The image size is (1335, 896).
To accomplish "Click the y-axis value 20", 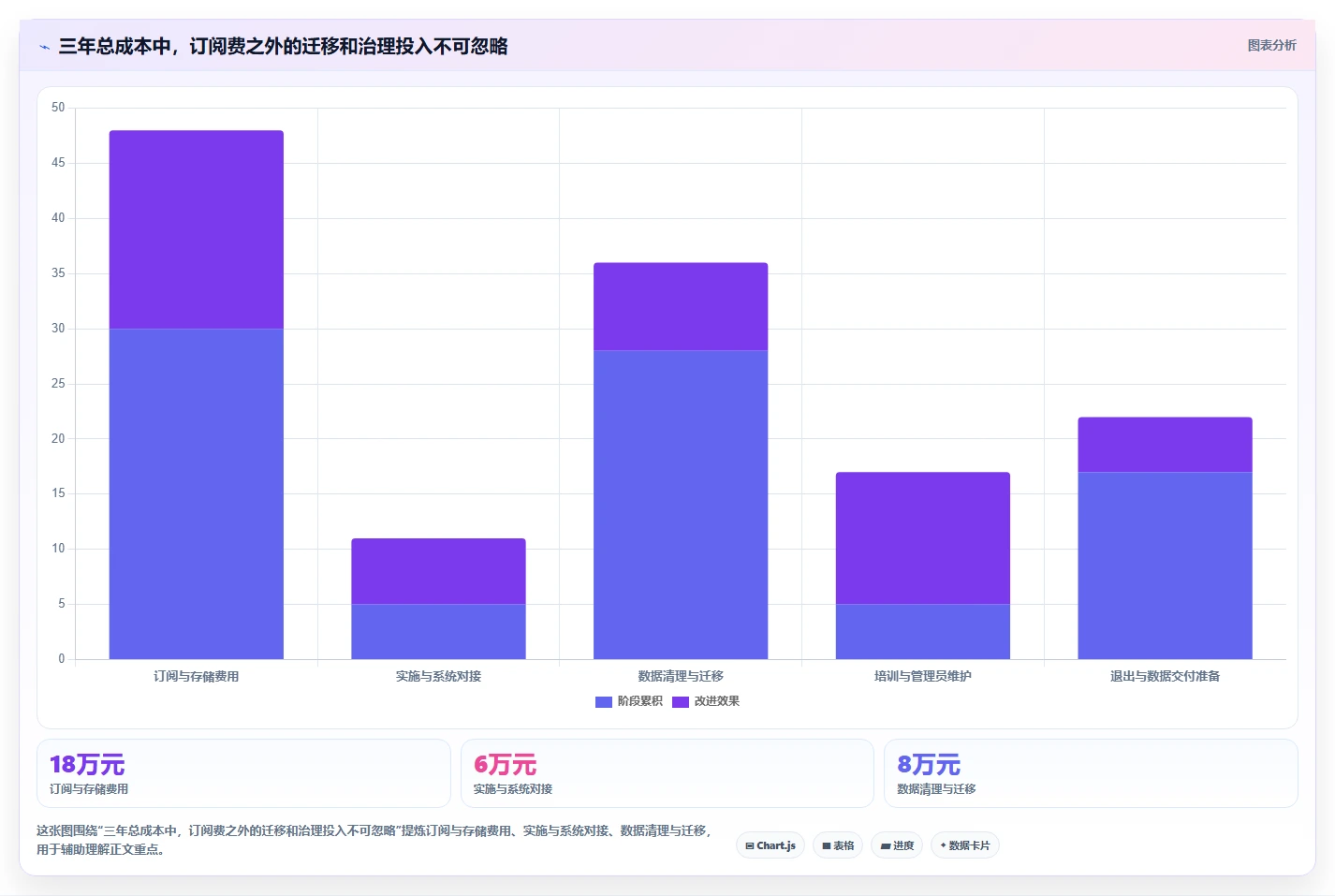I will pos(58,438).
